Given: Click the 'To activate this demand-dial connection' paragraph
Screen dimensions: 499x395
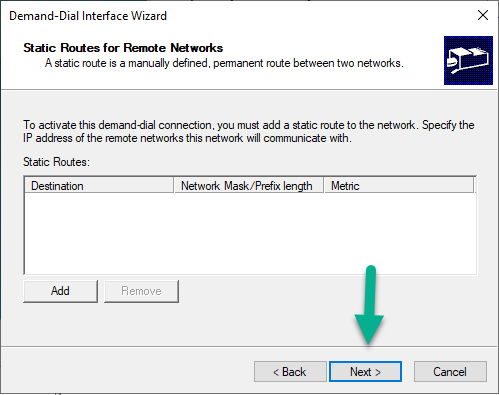Looking at the screenshot, I should [249, 131].
